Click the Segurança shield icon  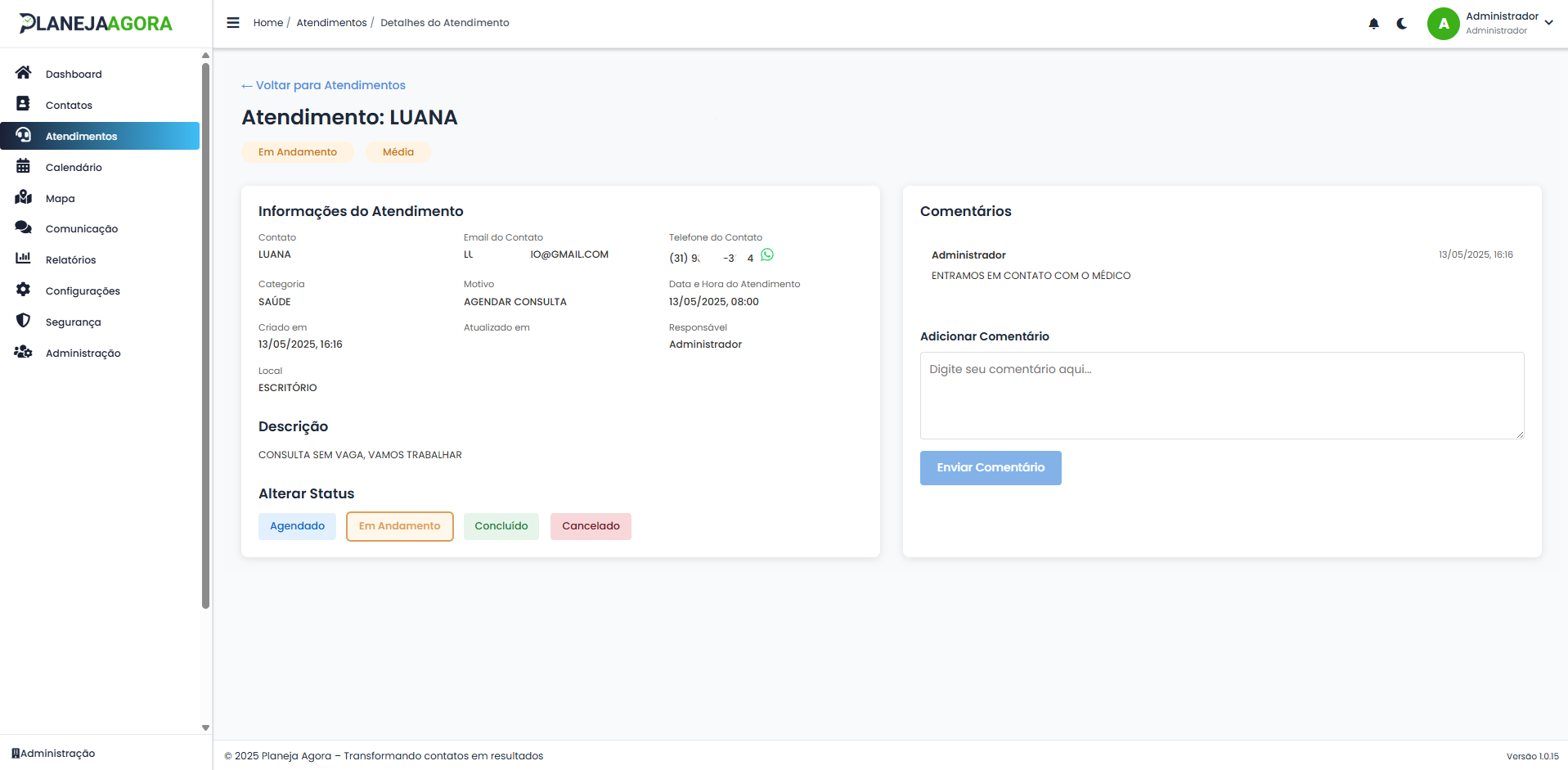pos(24,321)
